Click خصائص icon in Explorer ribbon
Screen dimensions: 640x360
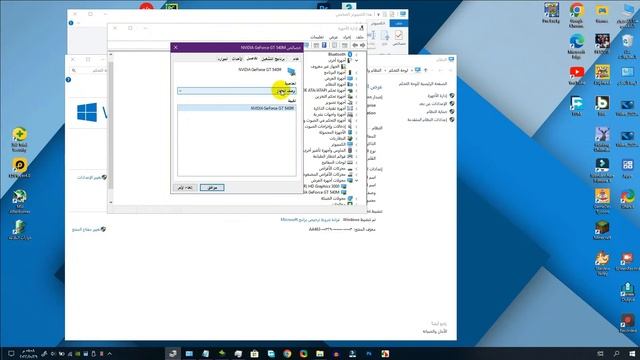pyautogui.click(x=399, y=38)
